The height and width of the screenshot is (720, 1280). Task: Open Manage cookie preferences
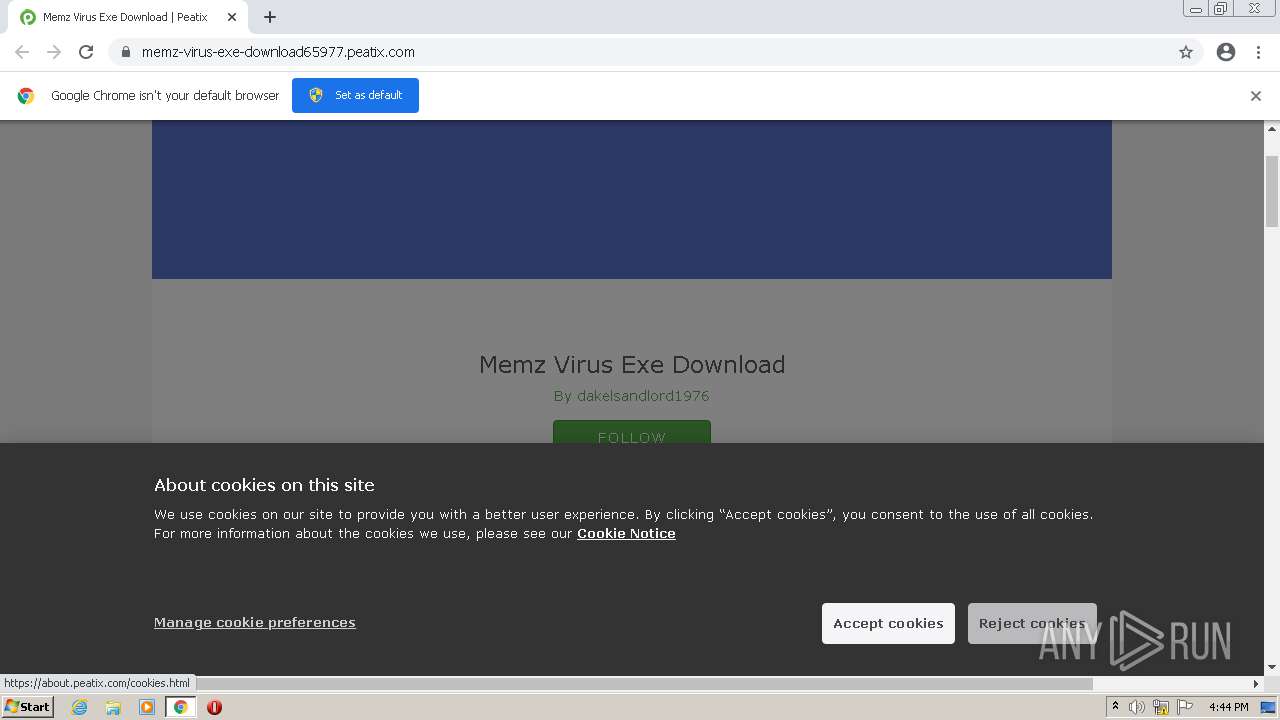(255, 623)
